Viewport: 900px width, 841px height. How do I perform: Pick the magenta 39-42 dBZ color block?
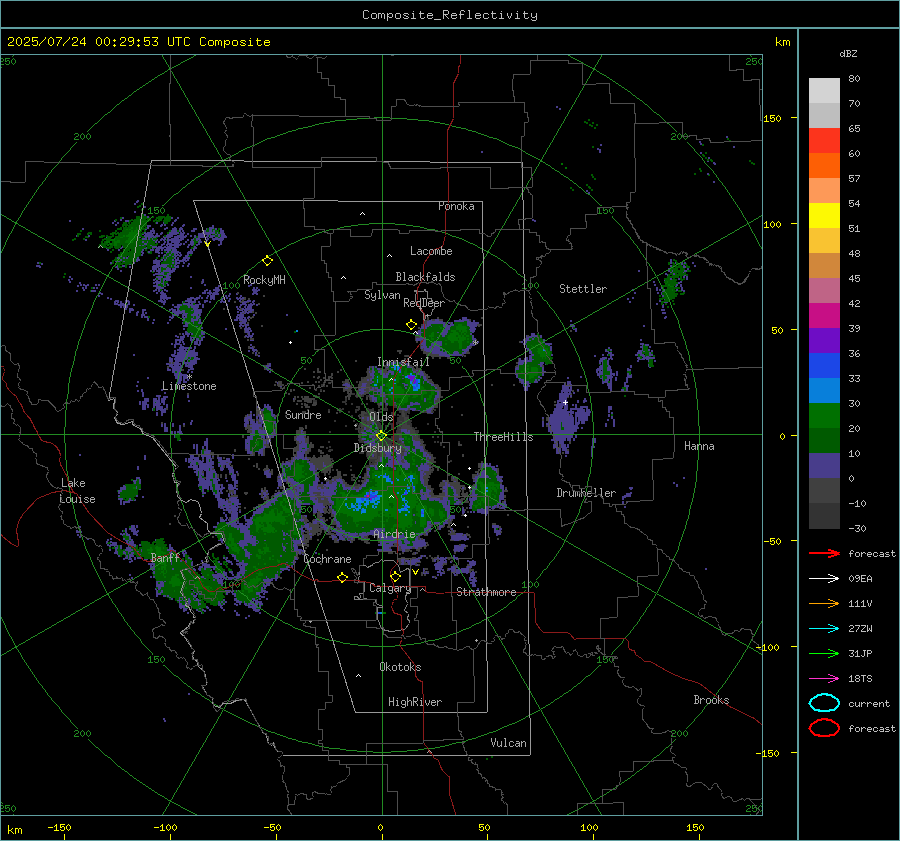click(824, 316)
